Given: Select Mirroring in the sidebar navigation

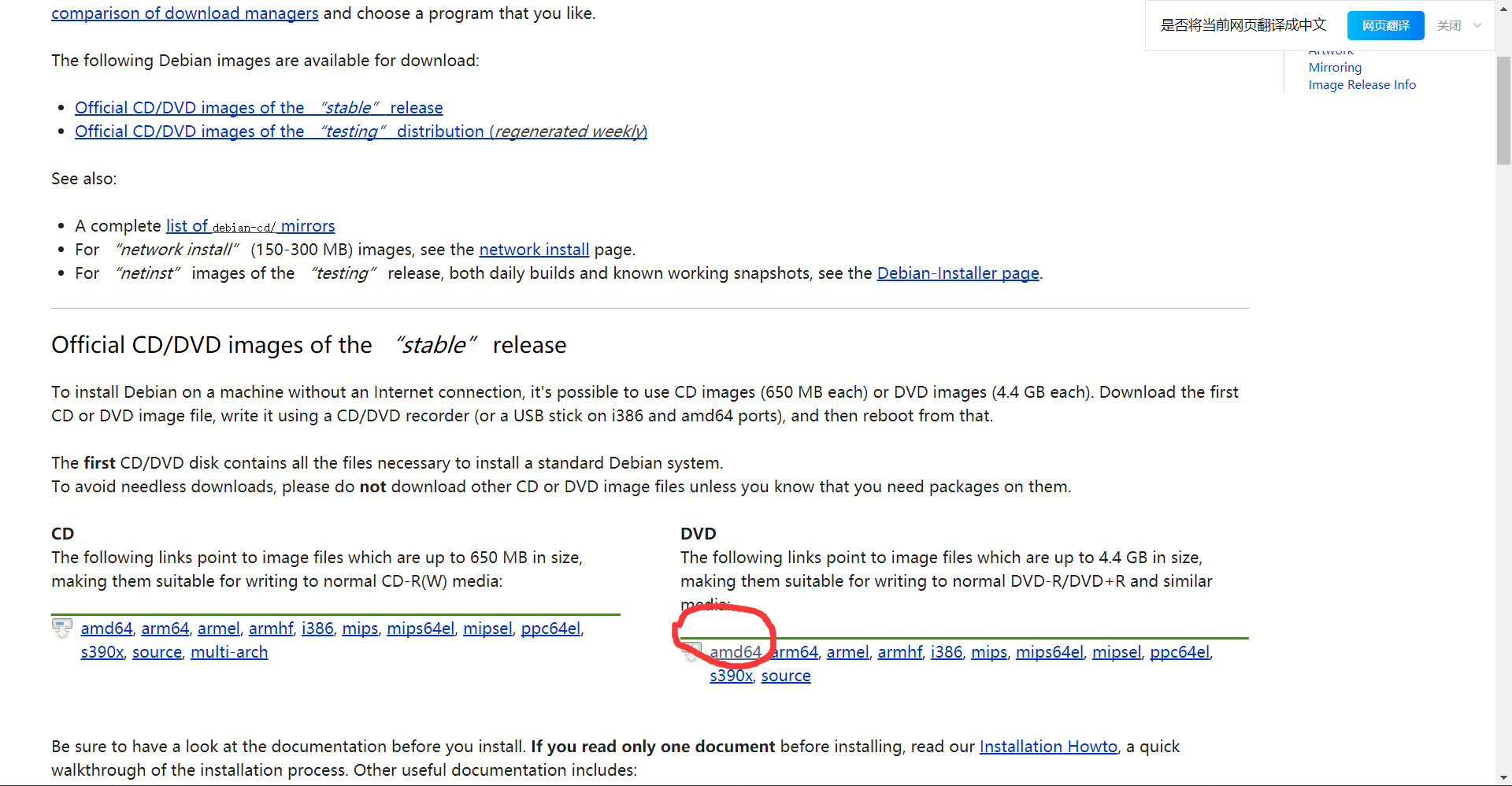Looking at the screenshot, I should point(1335,68).
